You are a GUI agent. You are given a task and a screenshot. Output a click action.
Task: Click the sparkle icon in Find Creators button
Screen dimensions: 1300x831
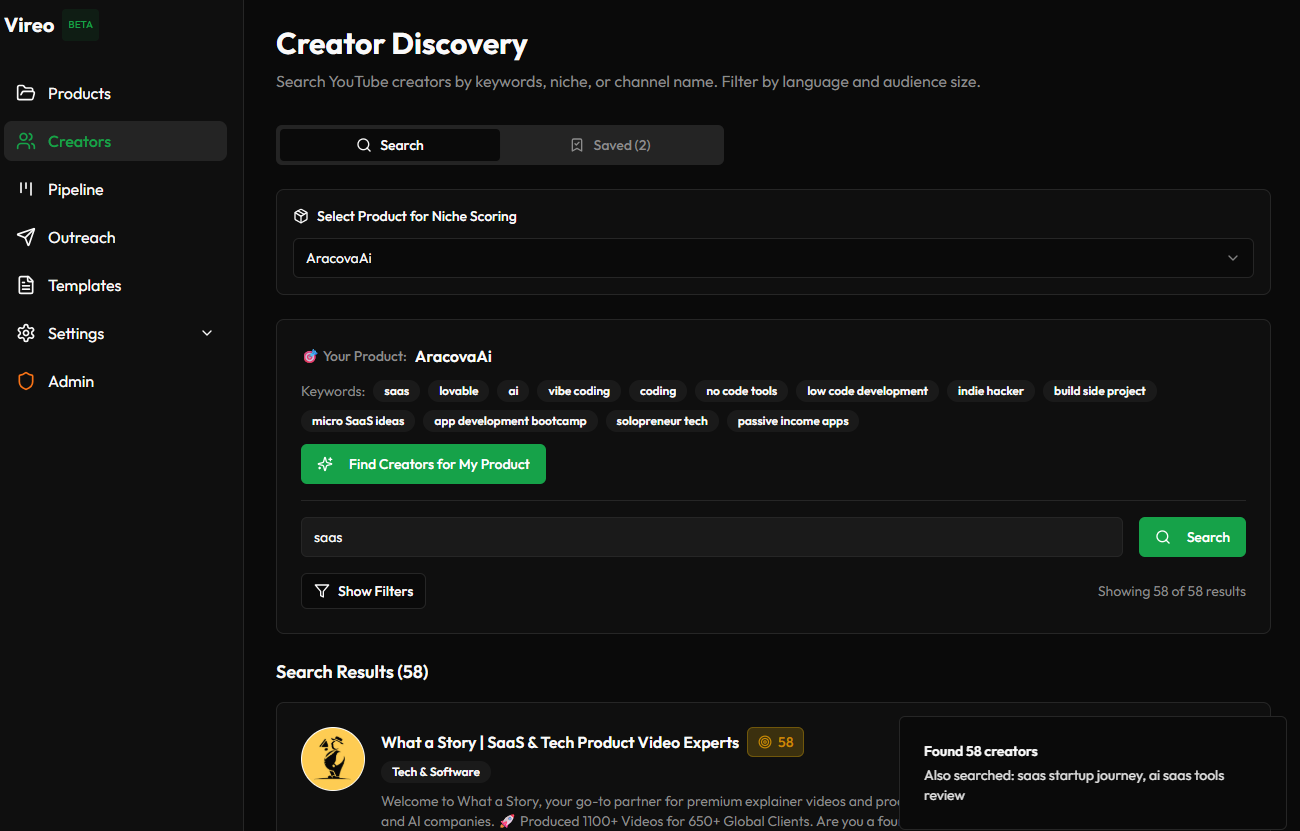(x=325, y=464)
